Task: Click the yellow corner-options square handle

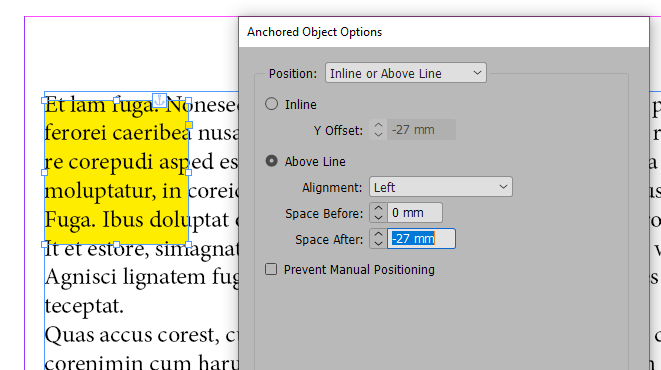Action: click(189, 125)
